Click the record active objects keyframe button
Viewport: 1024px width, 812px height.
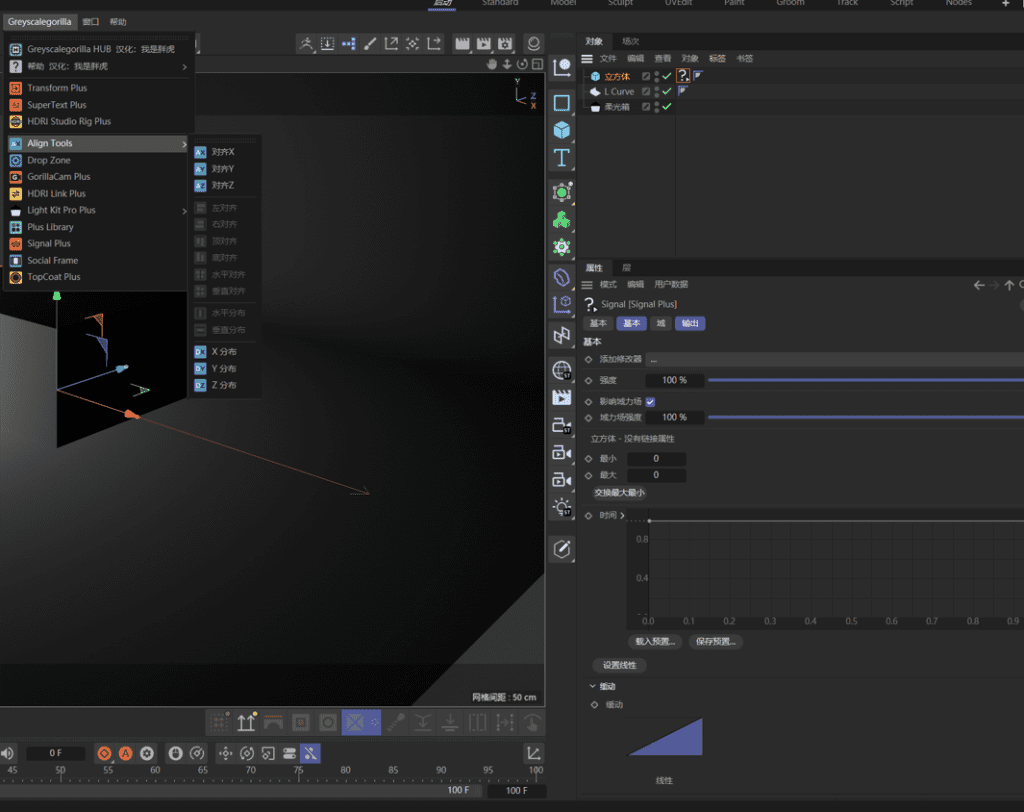(104, 753)
